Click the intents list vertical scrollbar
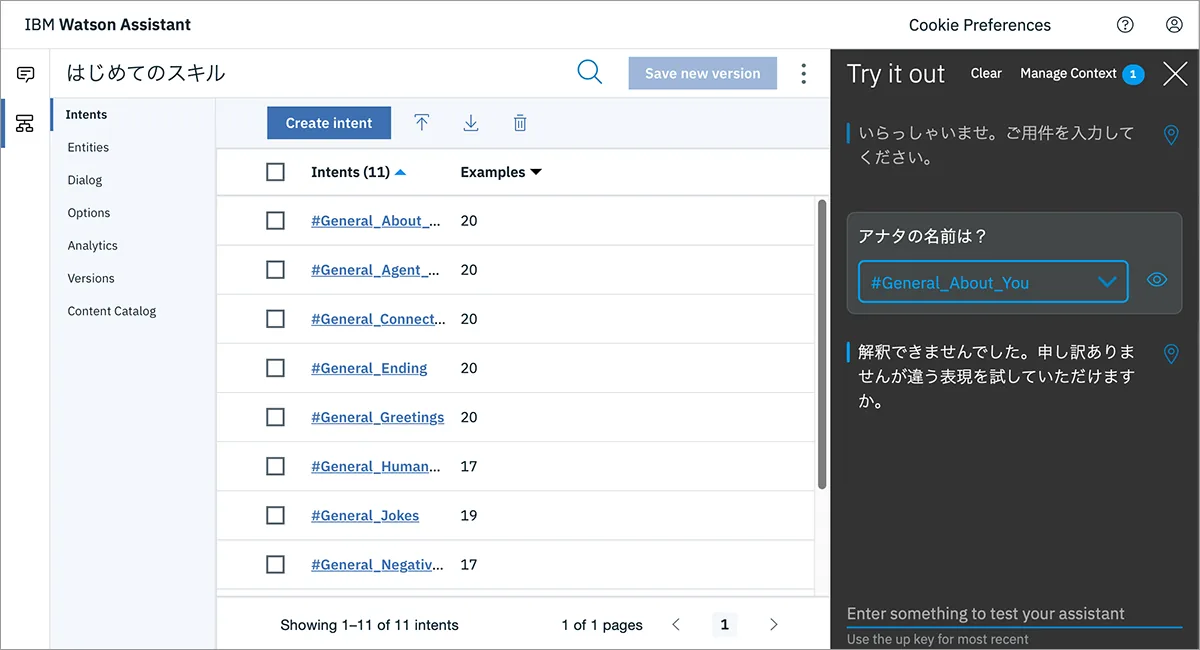1200x650 pixels. [x=822, y=344]
